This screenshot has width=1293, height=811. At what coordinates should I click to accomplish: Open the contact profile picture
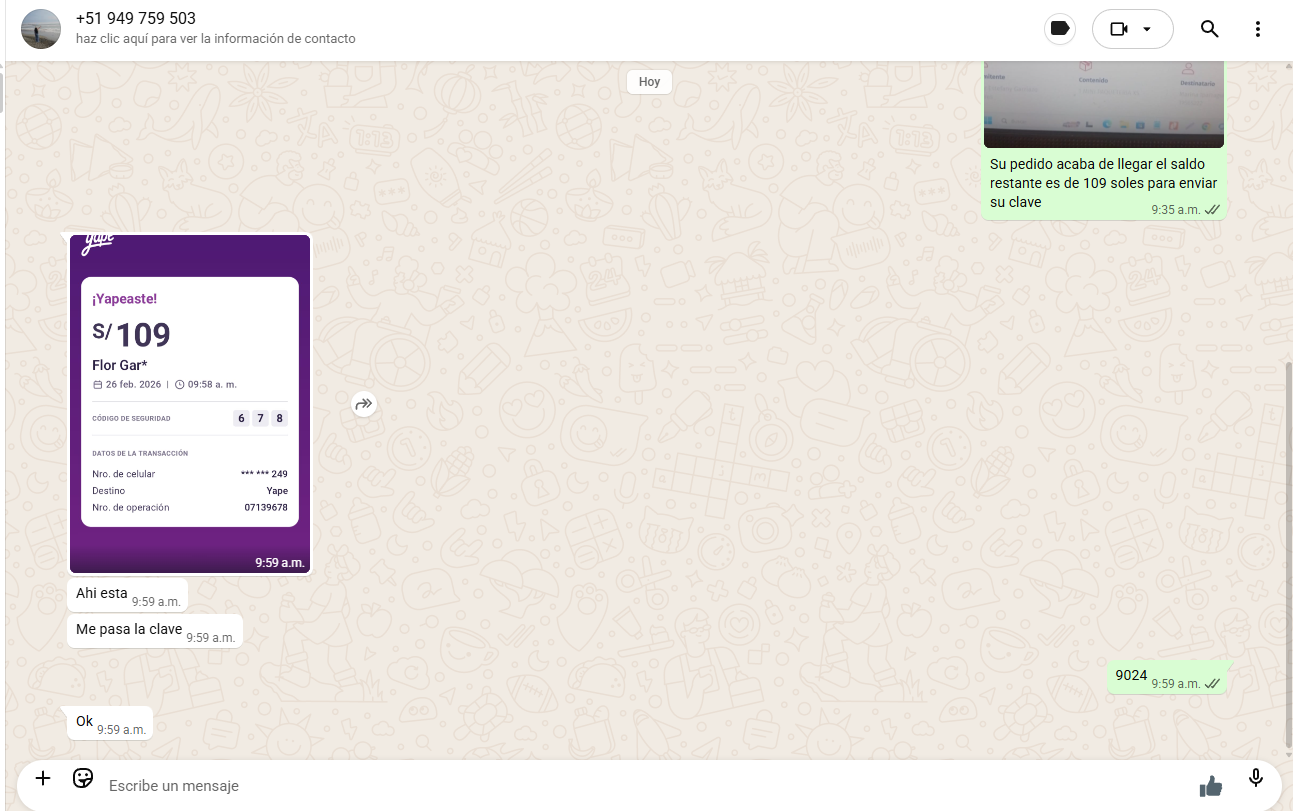point(41,29)
